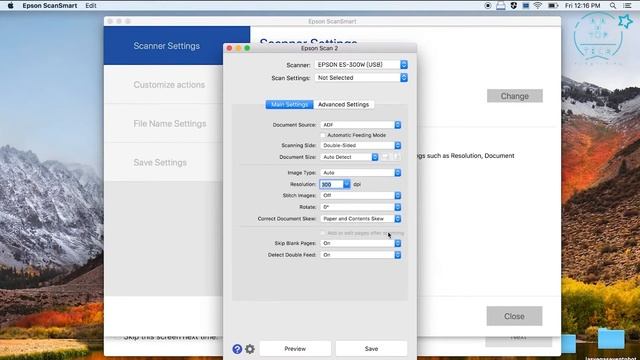Open Correct Document Skew dropdown
This screenshot has width=640, height=360.
(361, 219)
